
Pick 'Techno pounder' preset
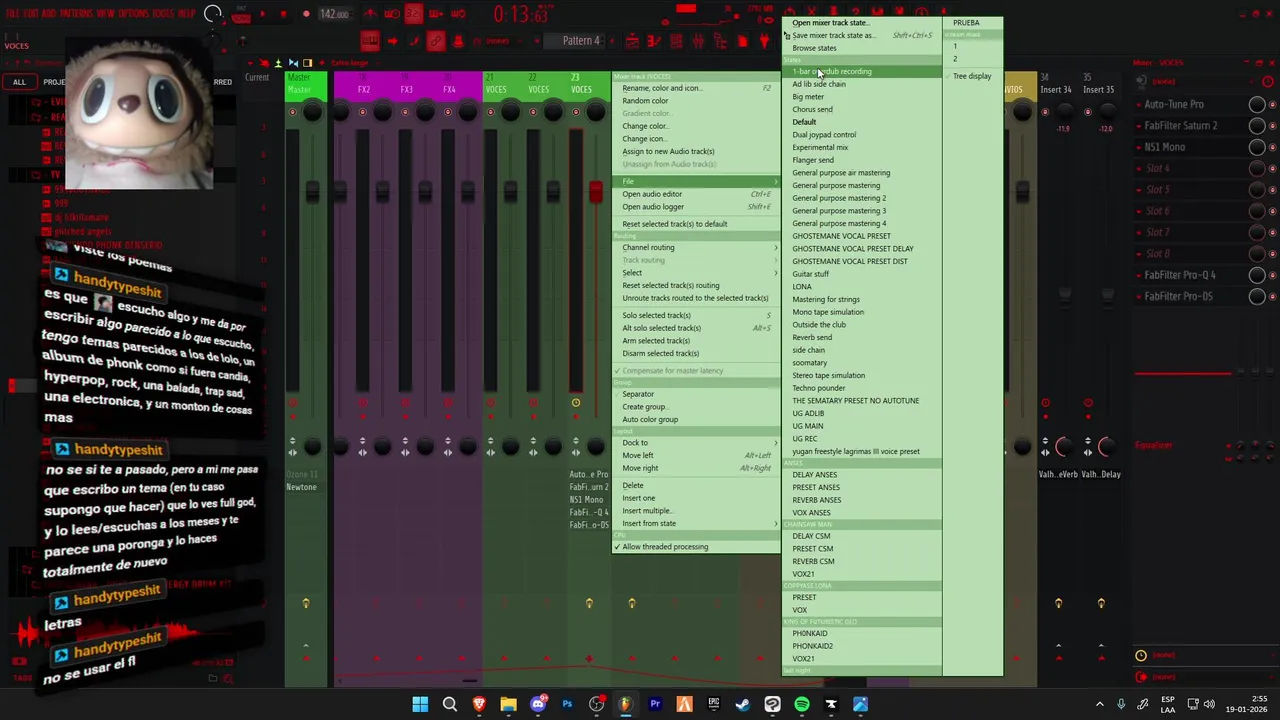[861, 388]
